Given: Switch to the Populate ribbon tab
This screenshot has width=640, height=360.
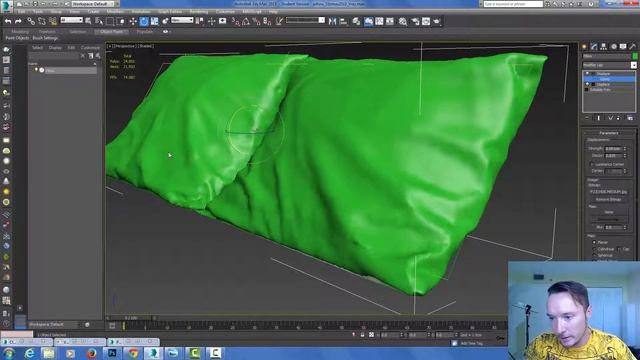Looking at the screenshot, I should click(144, 31).
